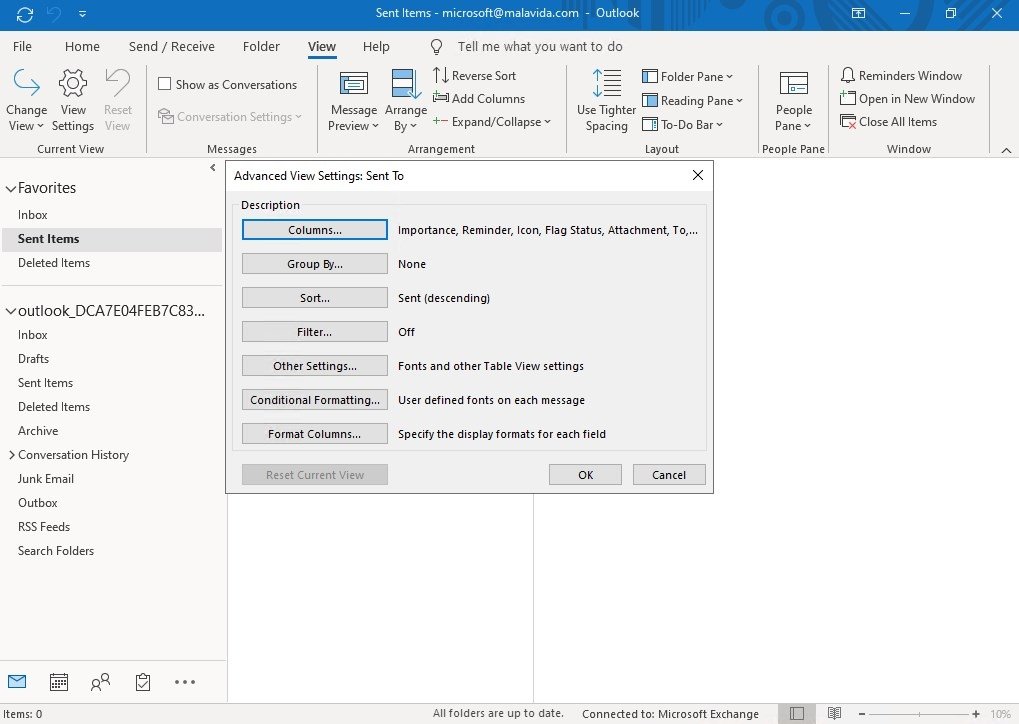Click the zoom slider in status bar
Image resolution: width=1019 pixels, height=724 pixels.
(x=919, y=714)
